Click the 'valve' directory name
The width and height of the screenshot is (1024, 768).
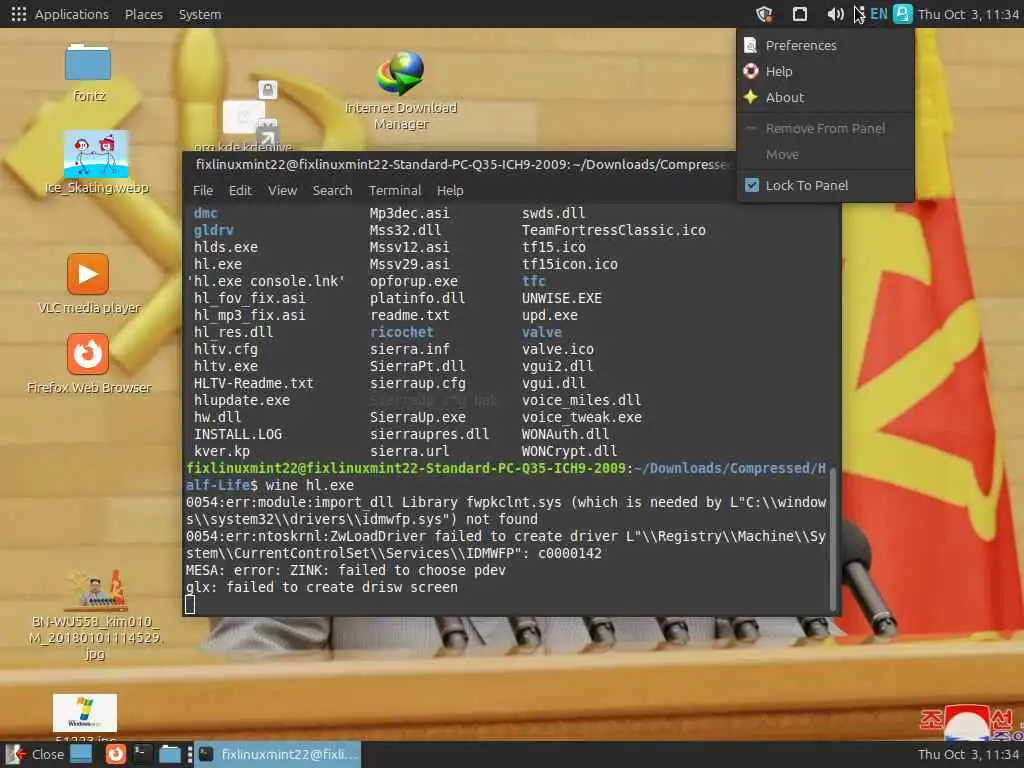click(541, 332)
